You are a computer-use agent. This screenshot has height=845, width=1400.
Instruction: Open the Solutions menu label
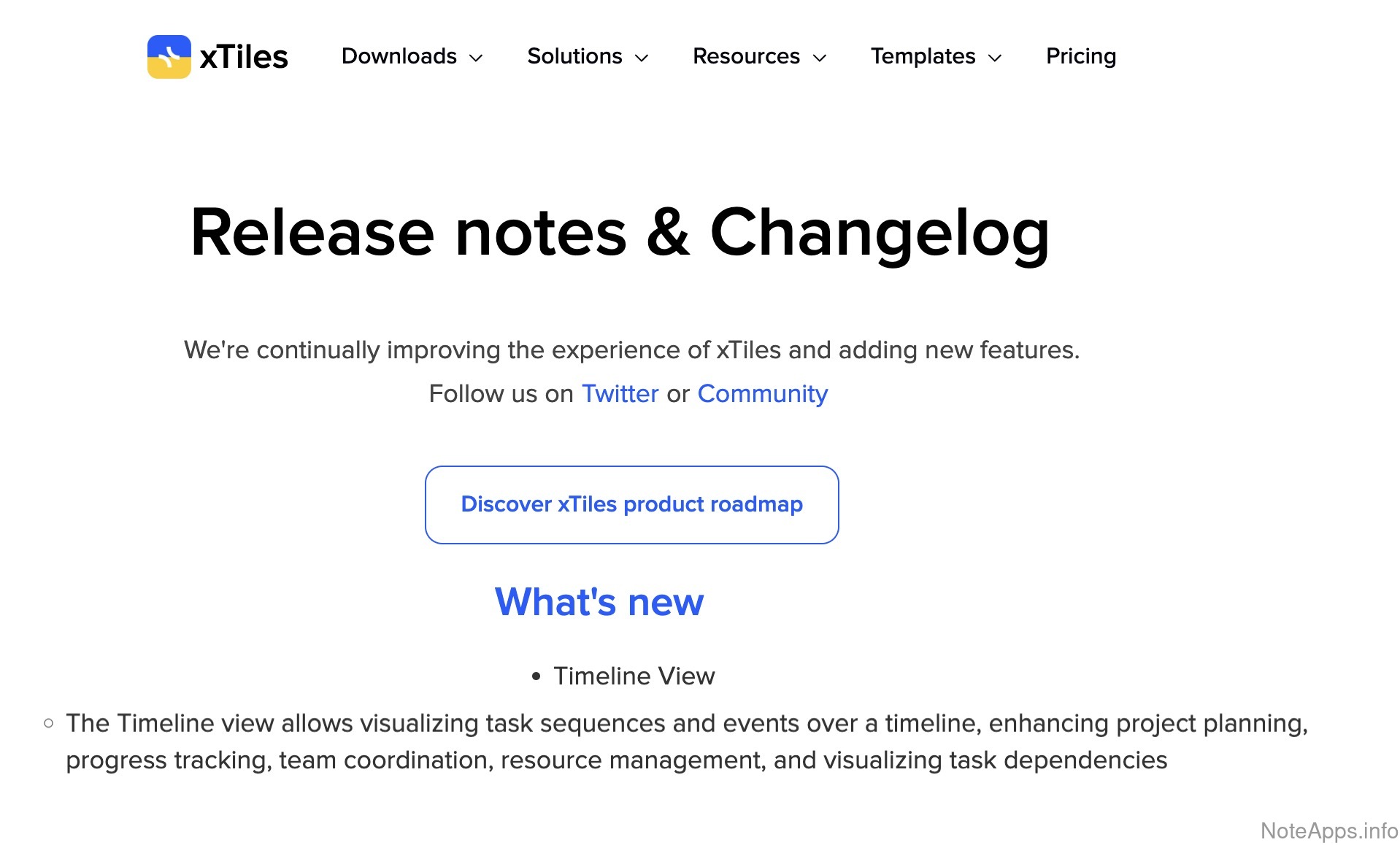[x=574, y=56]
